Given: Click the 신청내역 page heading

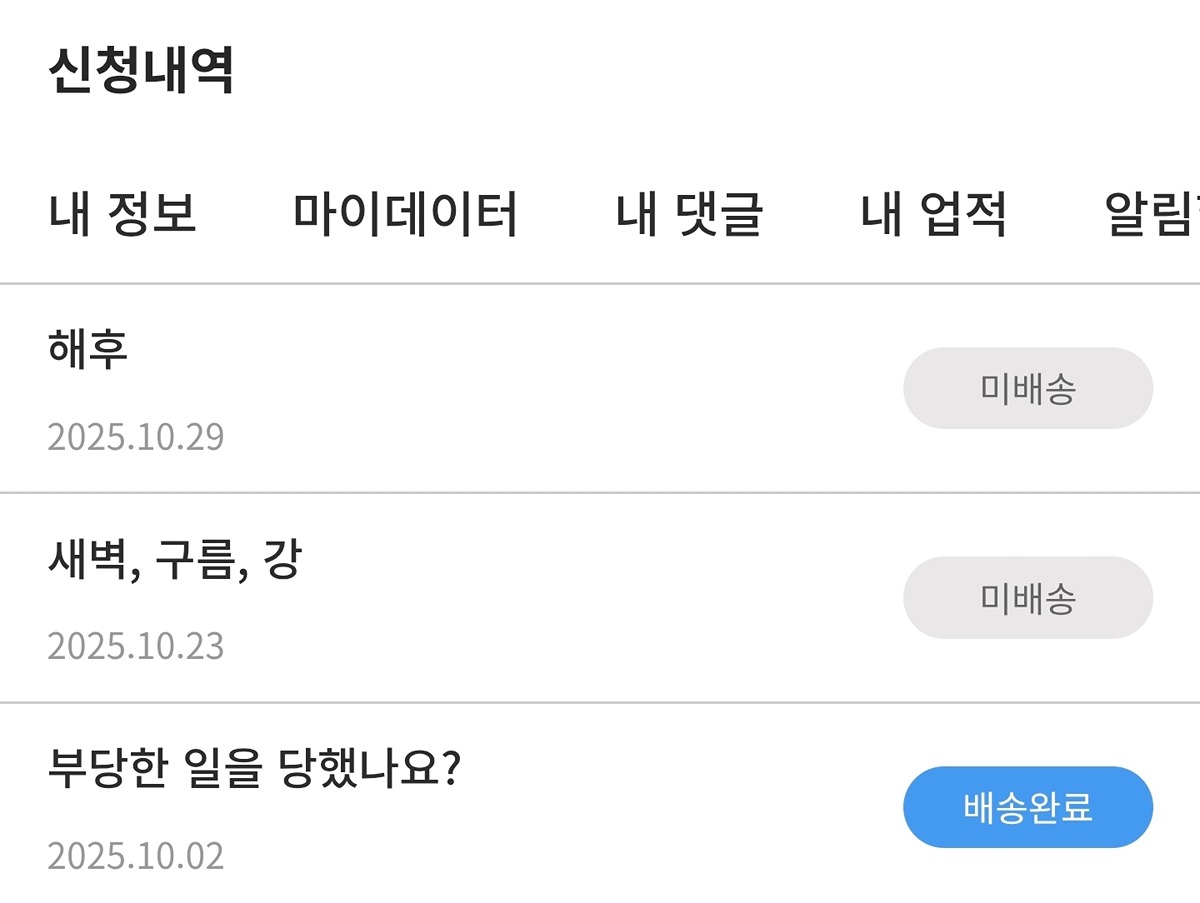Looking at the screenshot, I should pyautogui.click(x=141, y=71).
